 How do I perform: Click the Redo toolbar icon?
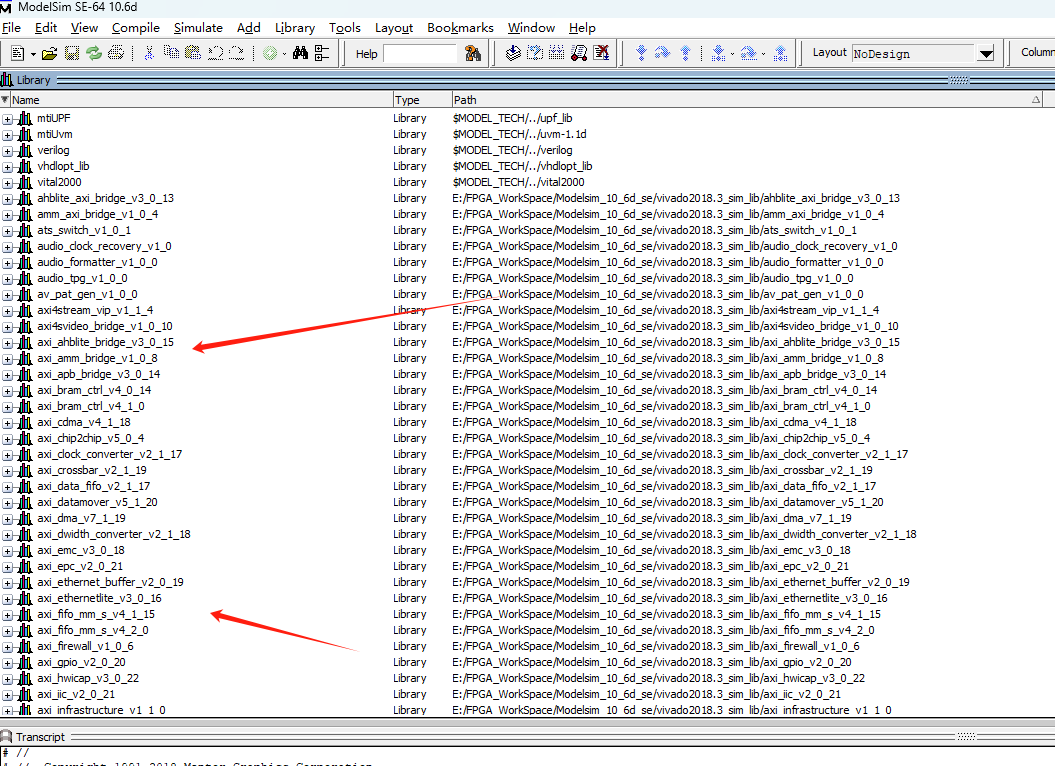point(236,53)
